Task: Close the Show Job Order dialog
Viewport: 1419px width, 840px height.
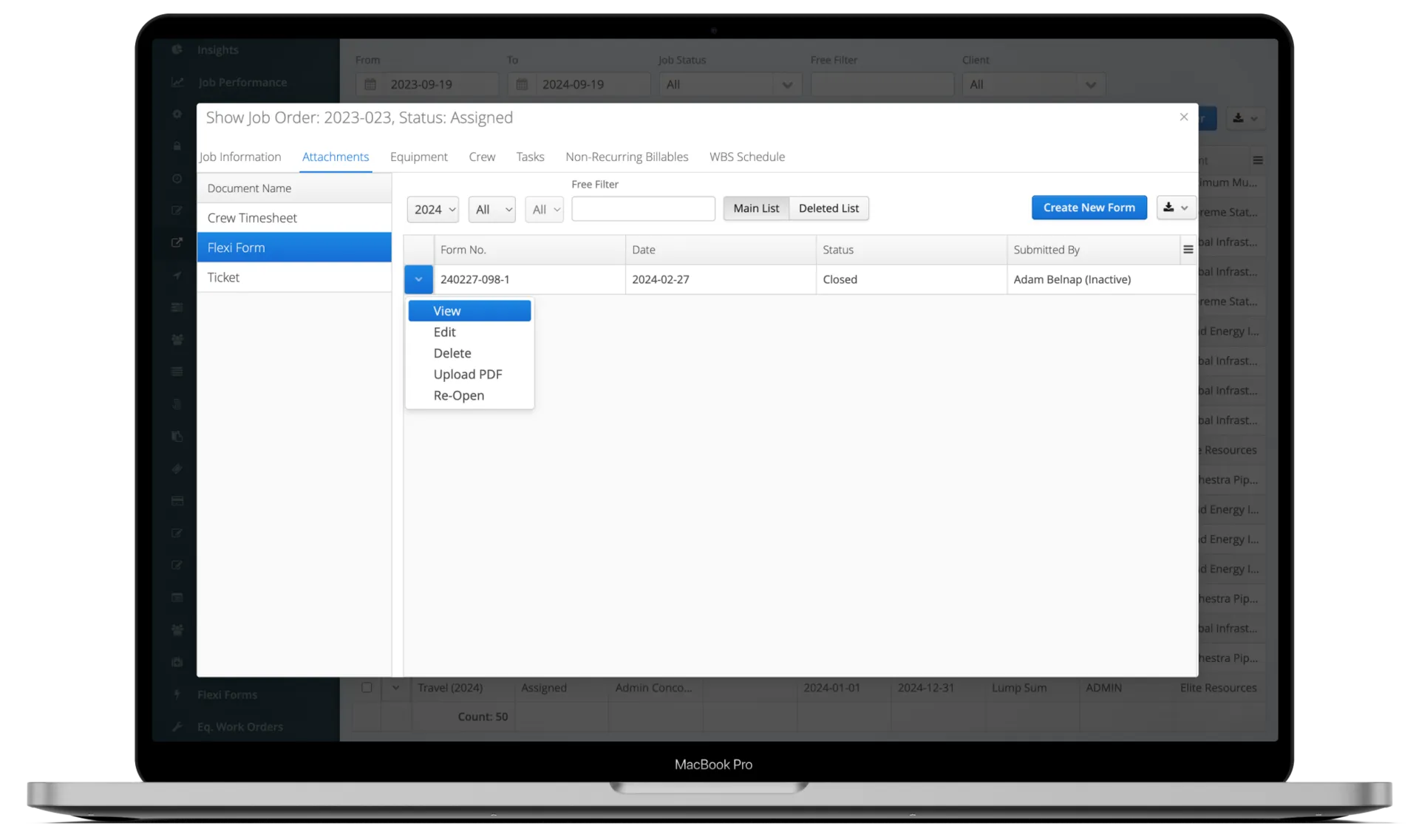Action: pos(1183,117)
